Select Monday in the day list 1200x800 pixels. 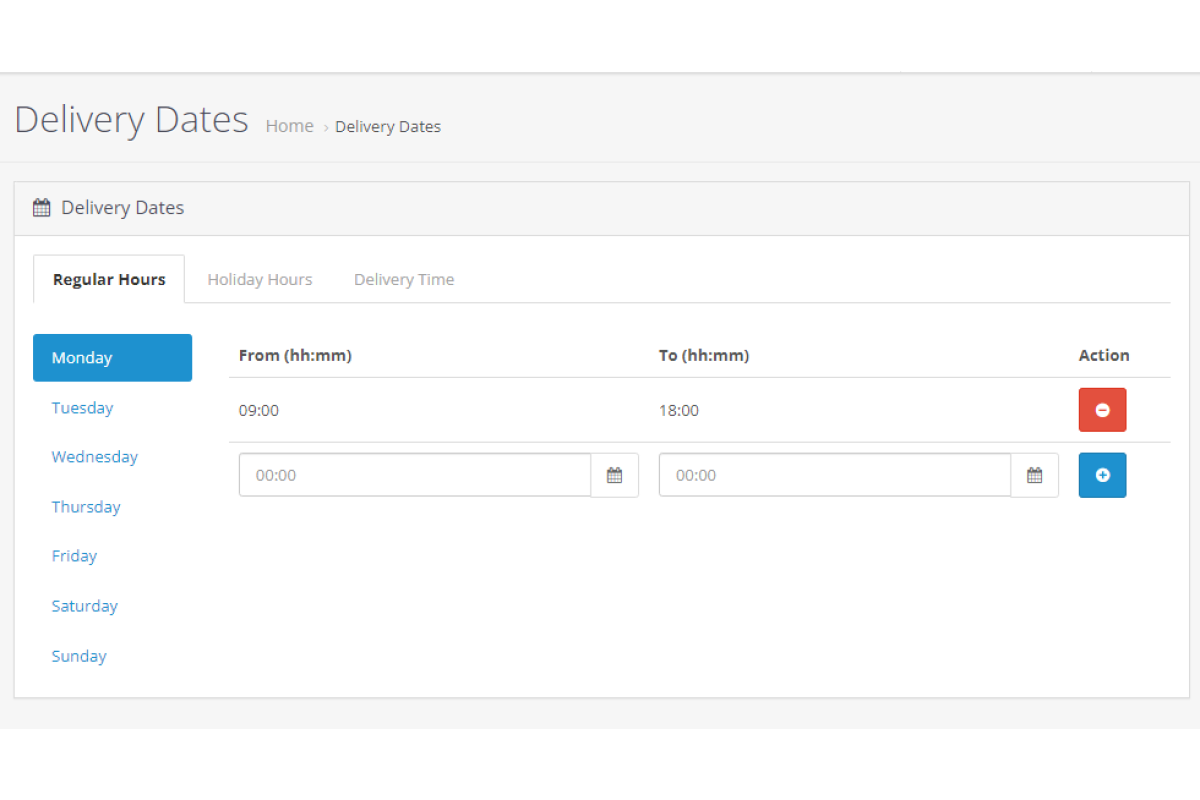(112, 358)
